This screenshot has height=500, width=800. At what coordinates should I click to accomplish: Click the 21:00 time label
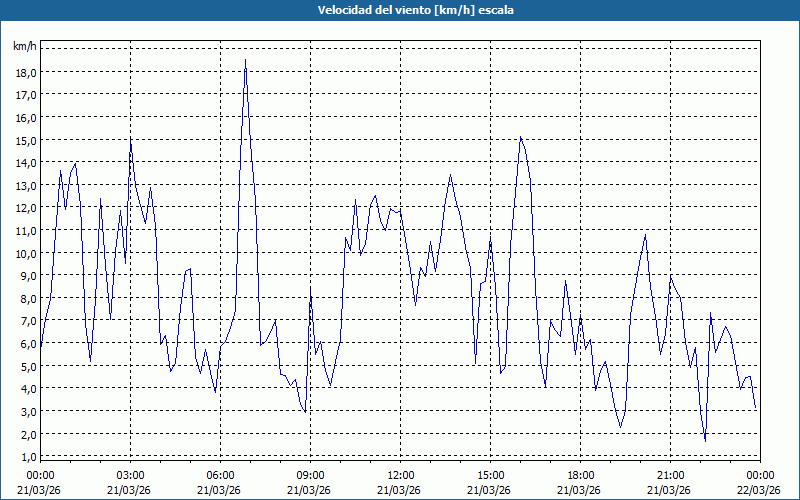point(670,475)
